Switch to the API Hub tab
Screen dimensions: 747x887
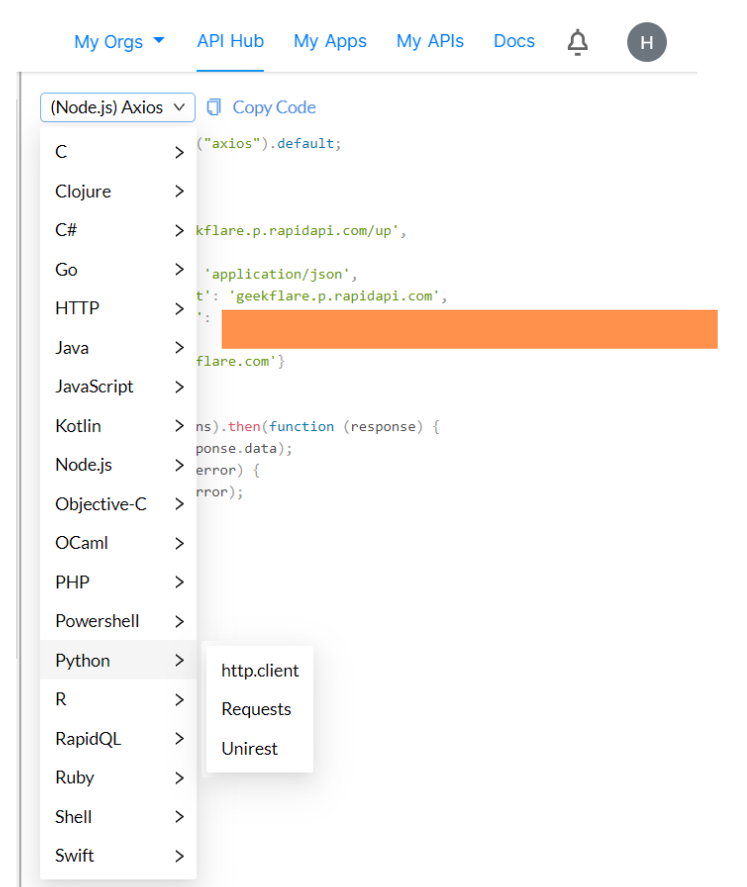click(230, 41)
